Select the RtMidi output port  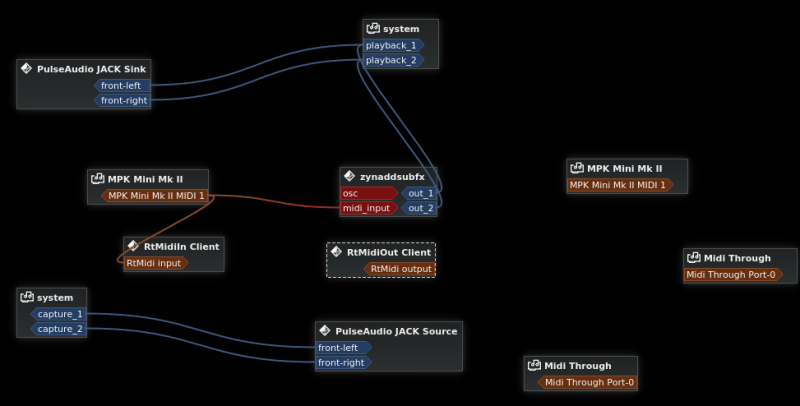point(399,269)
